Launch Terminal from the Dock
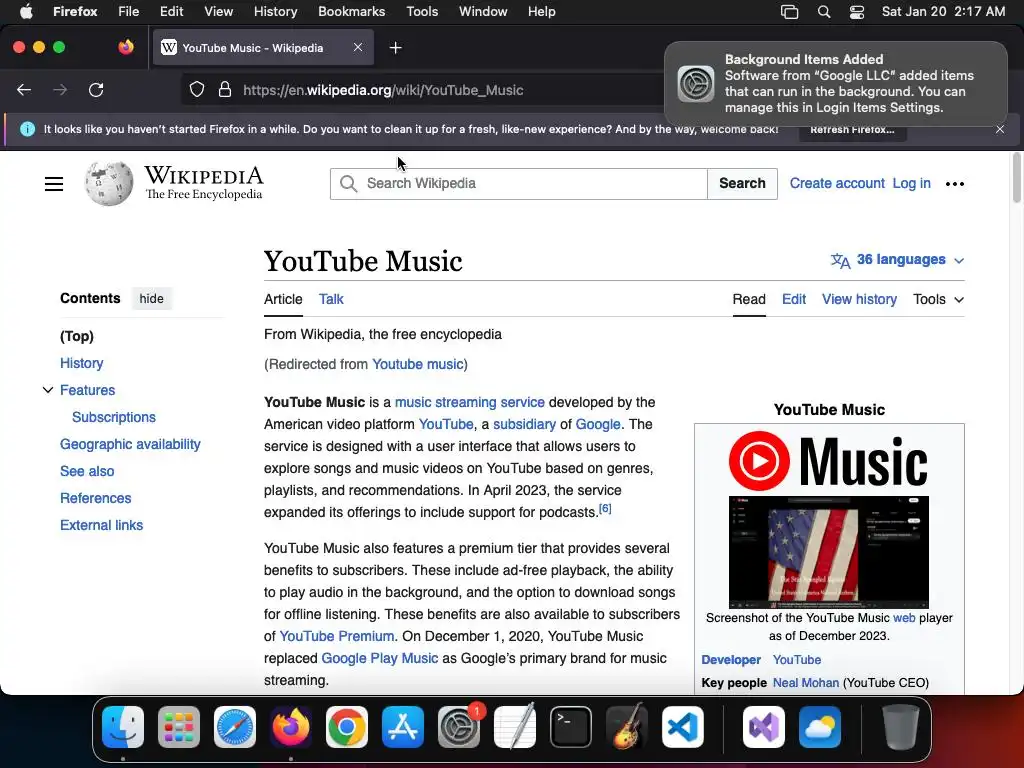This screenshot has width=1024, height=768. pos(571,727)
